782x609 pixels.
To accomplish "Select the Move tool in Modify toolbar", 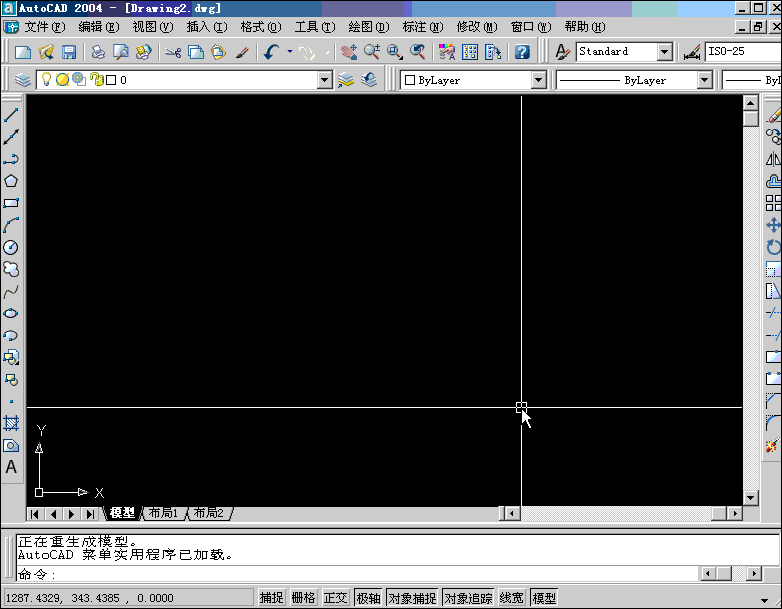I will 773,225.
